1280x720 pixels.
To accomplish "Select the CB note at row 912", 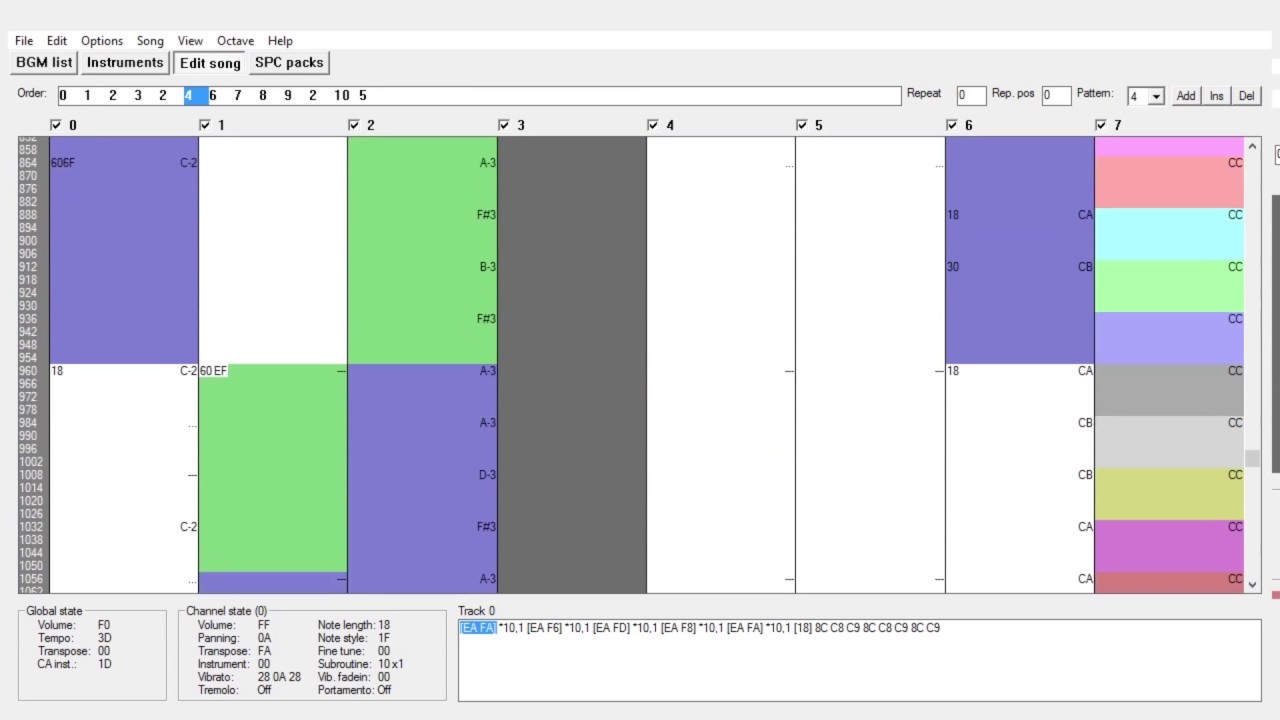I will pyautogui.click(x=1085, y=267).
